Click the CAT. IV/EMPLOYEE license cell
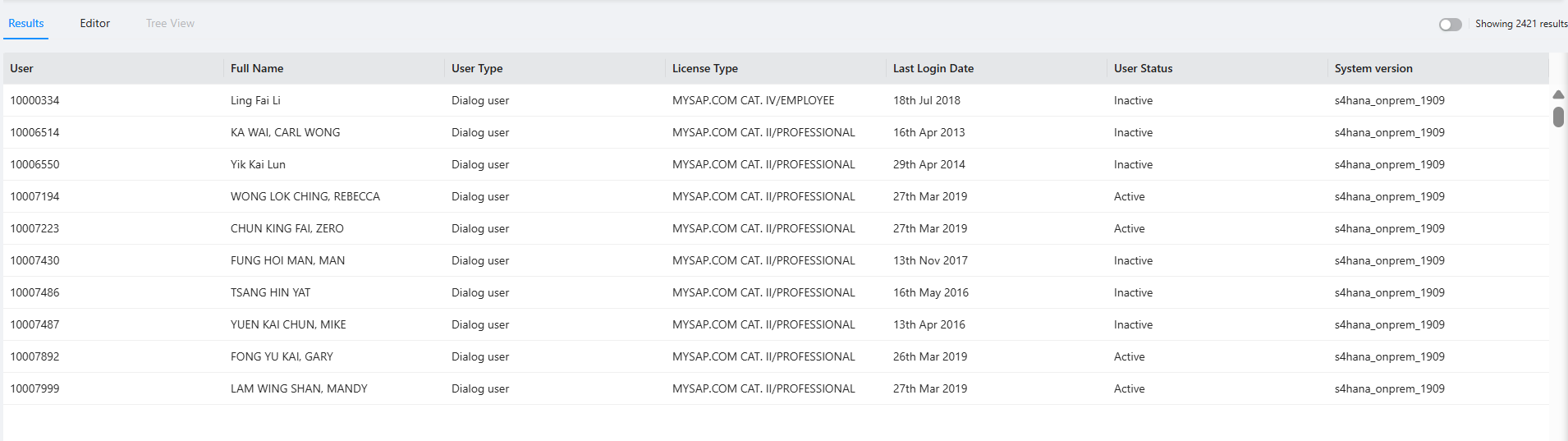1568x441 pixels. click(x=753, y=101)
